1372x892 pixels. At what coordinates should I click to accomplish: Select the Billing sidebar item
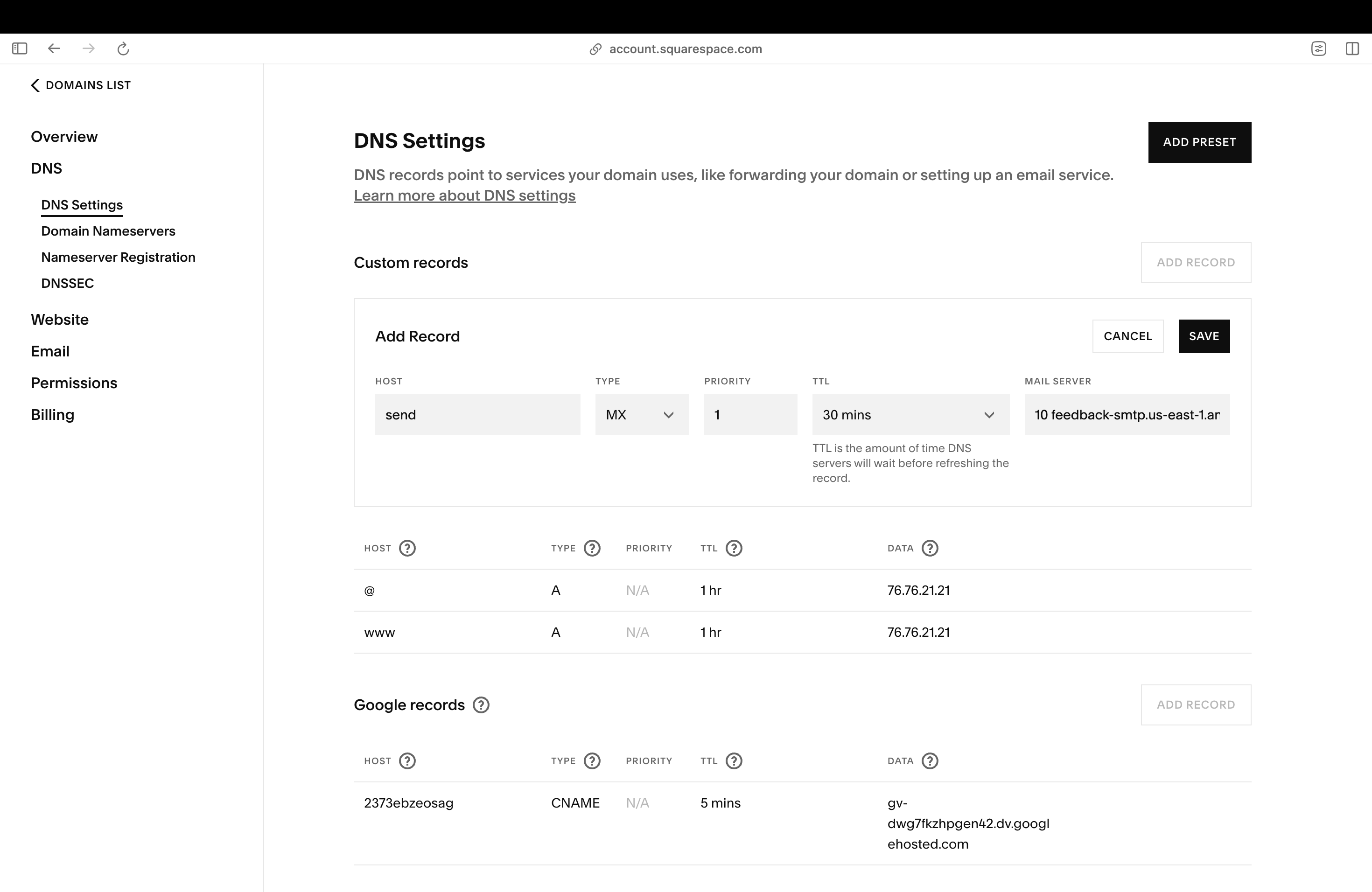point(52,414)
